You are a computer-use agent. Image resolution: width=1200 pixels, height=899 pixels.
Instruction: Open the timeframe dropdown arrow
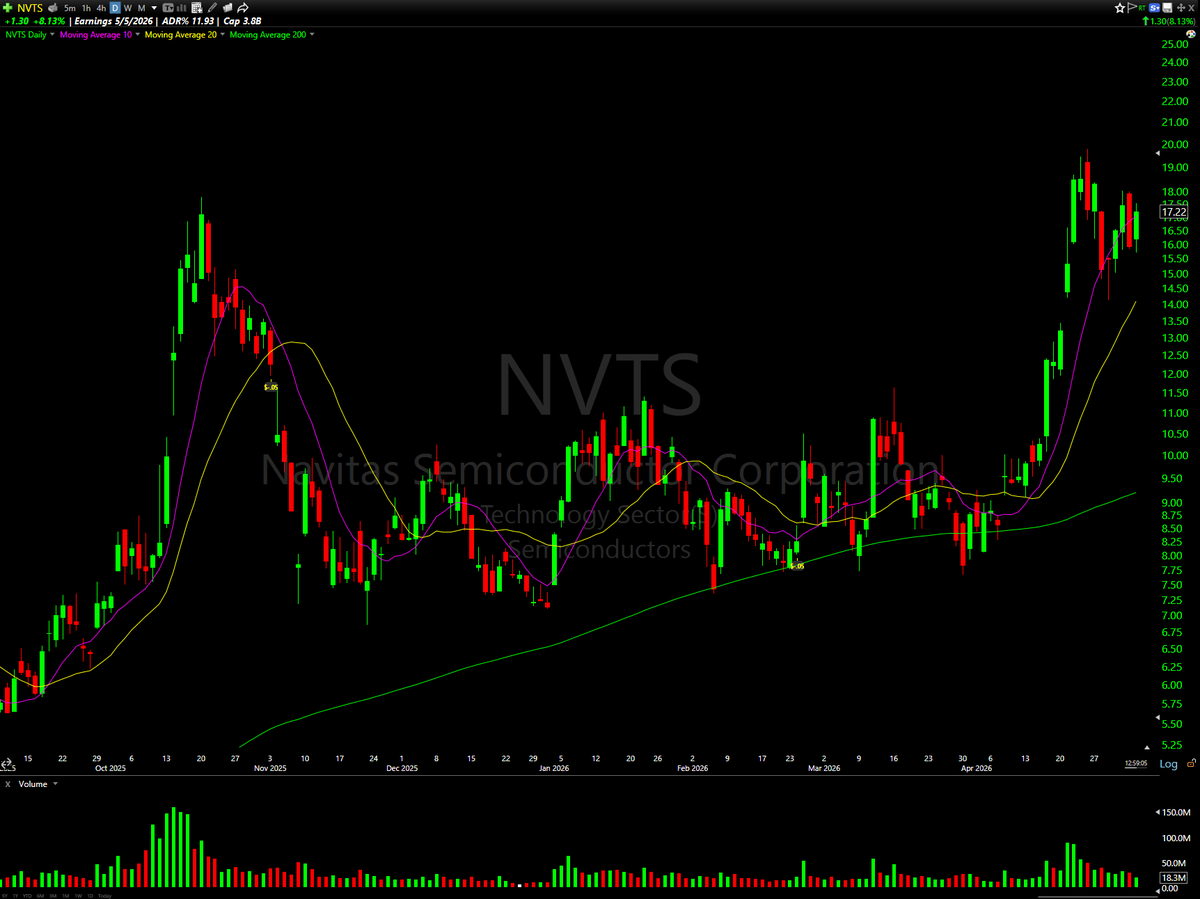point(154,8)
